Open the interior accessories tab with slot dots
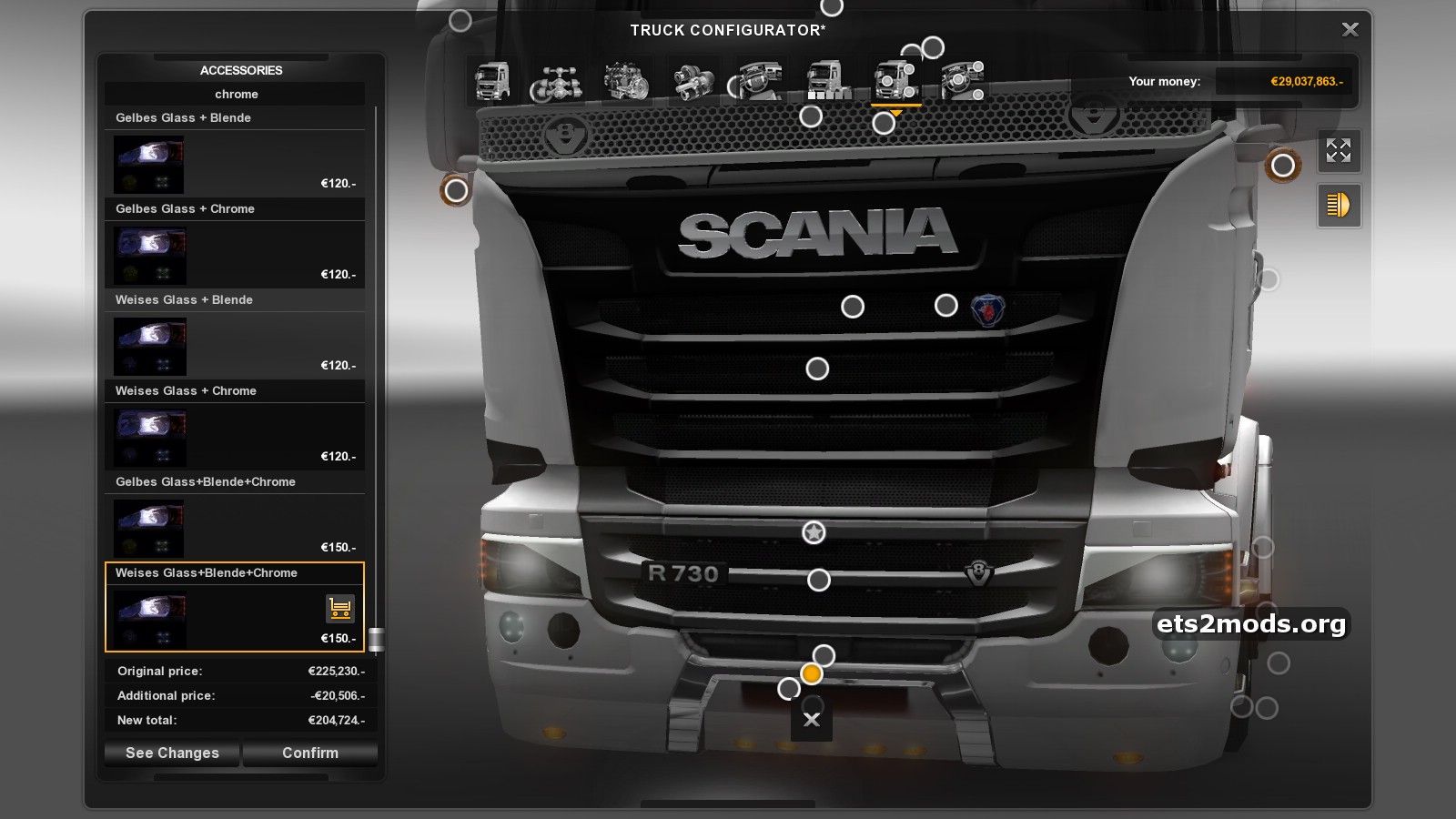This screenshot has width=1456, height=819. coord(963,81)
